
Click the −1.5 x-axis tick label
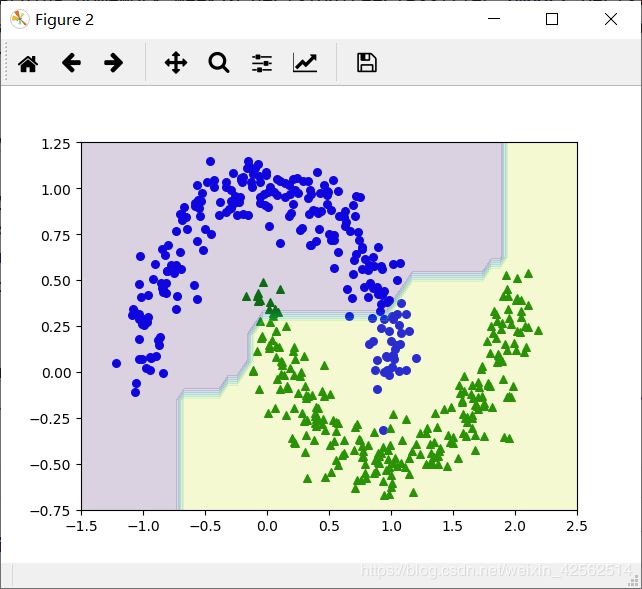(x=81, y=526)
